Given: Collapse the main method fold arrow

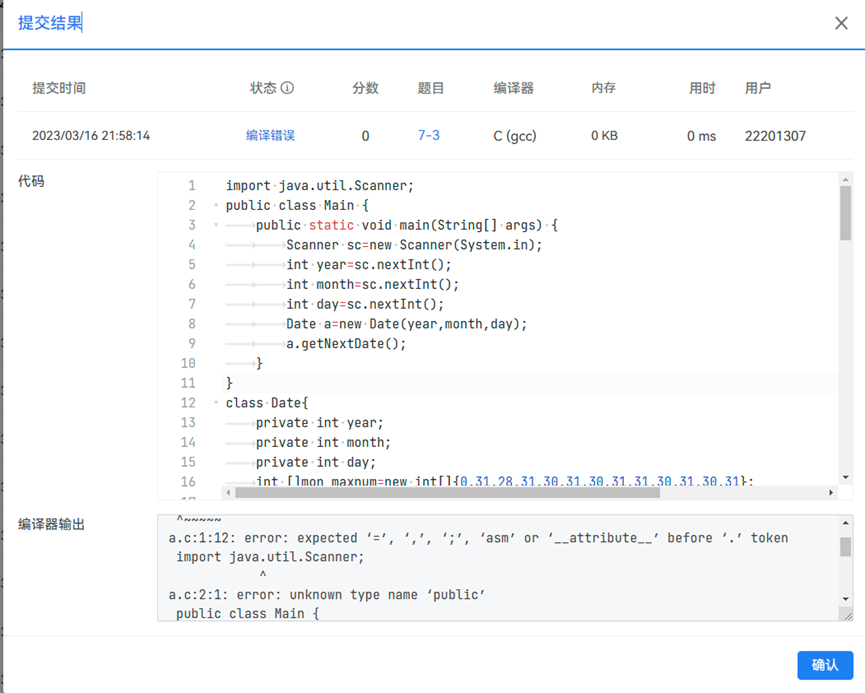Looking at the screenshot, I should pyautogui.click(x=217, y=226).
